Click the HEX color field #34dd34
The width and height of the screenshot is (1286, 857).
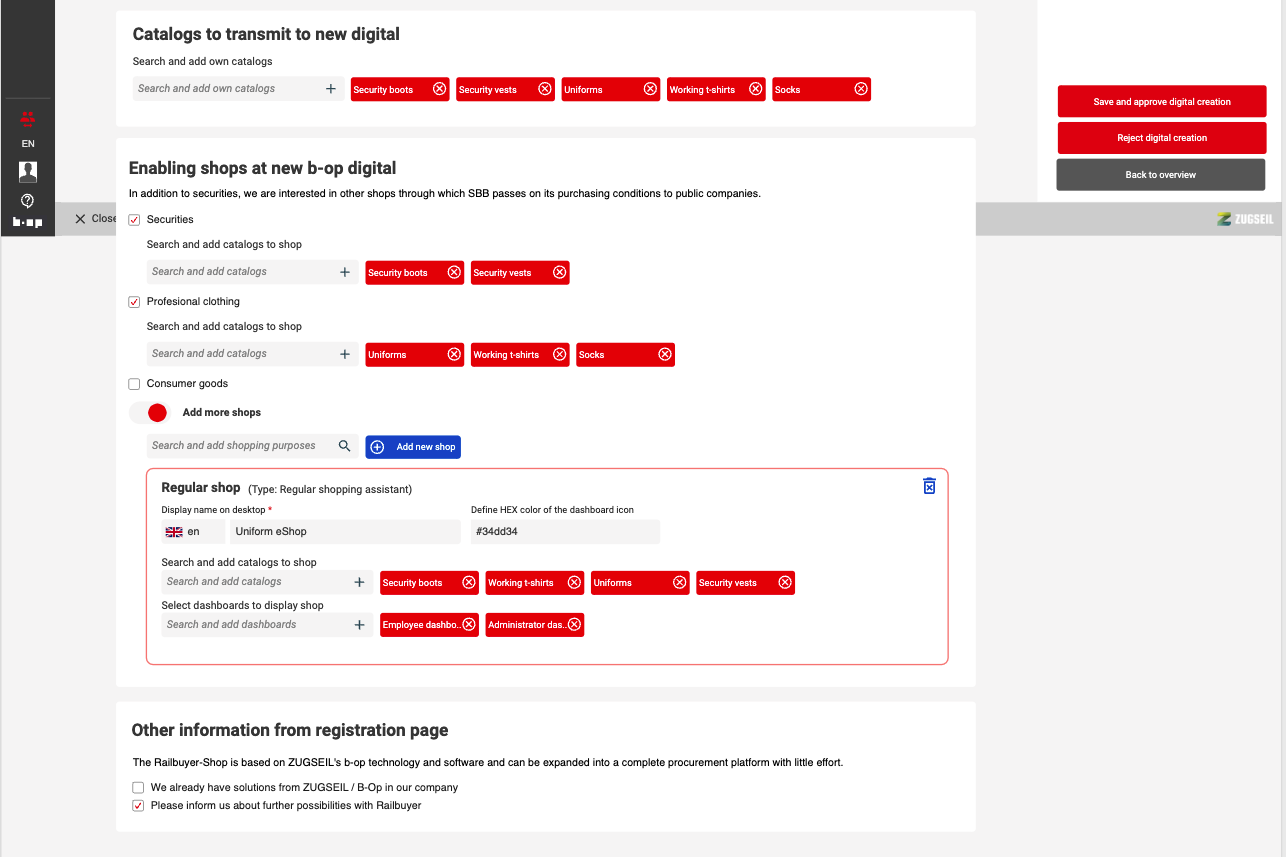565,532
